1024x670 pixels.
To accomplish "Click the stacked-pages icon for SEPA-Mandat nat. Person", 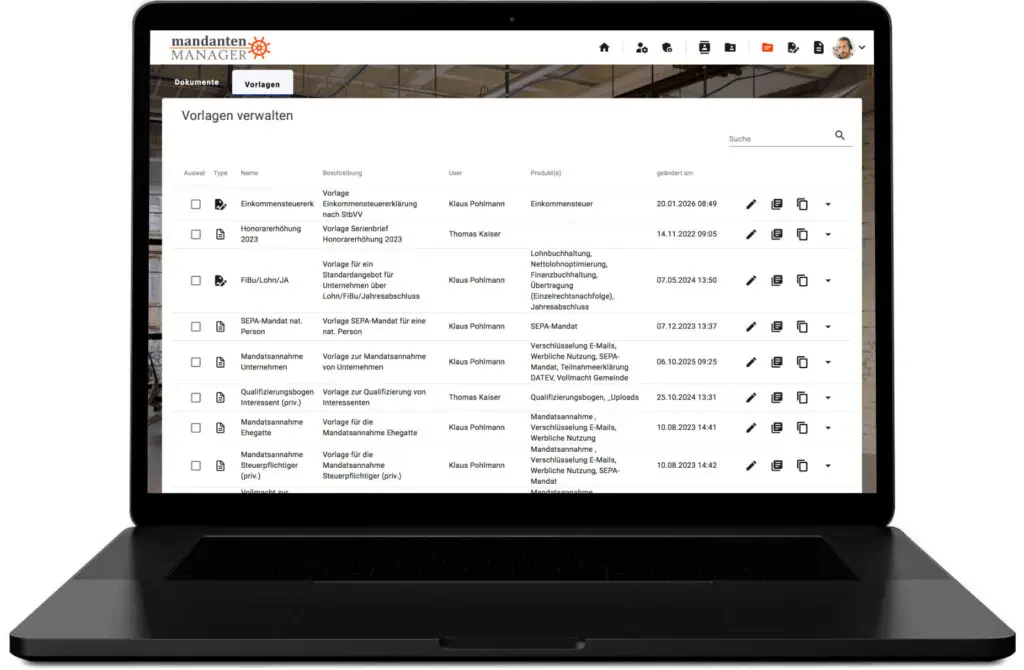I will click(x=776, y=327).
